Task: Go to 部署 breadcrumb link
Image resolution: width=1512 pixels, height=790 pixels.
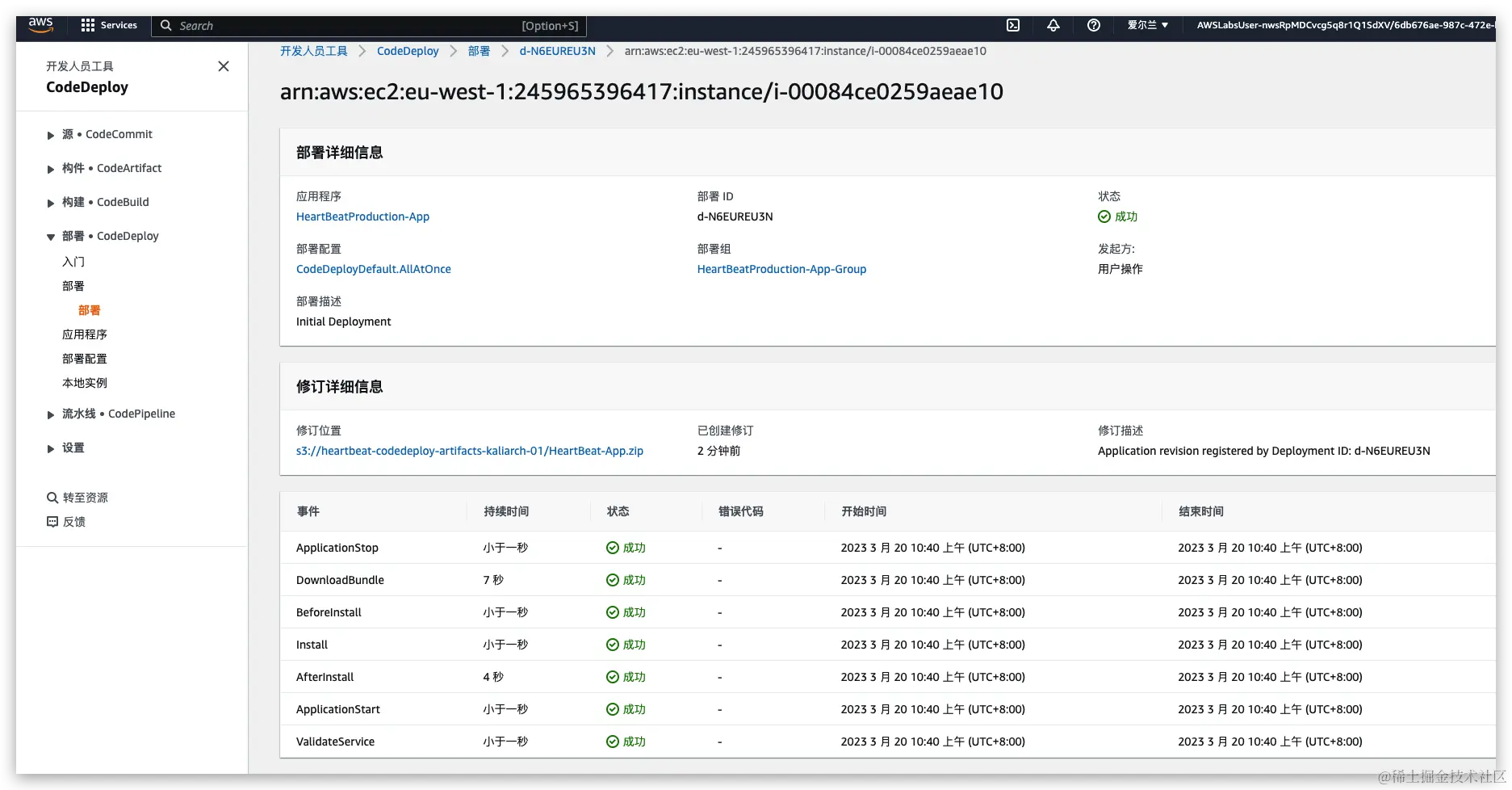Action: click(480, 51)
